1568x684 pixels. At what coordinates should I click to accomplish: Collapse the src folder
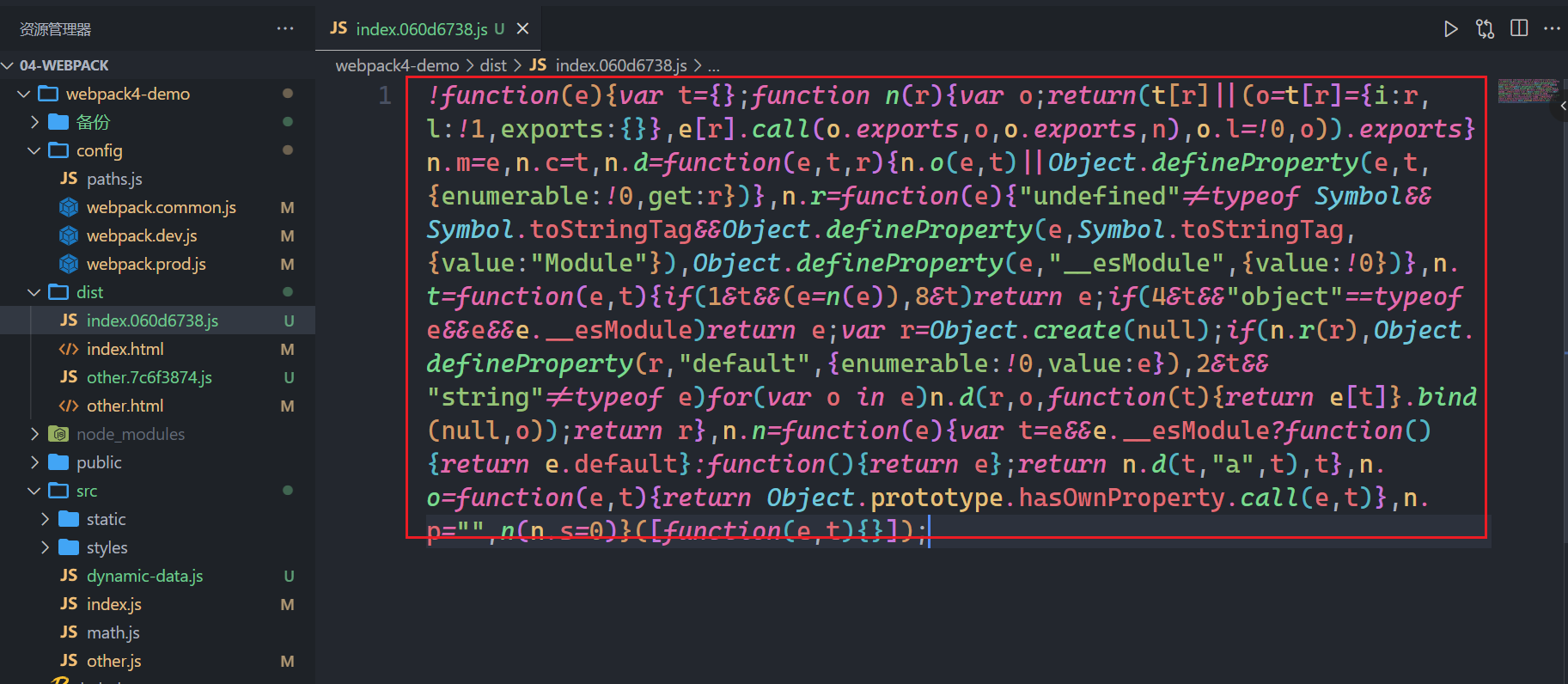[x=34, y=491]
